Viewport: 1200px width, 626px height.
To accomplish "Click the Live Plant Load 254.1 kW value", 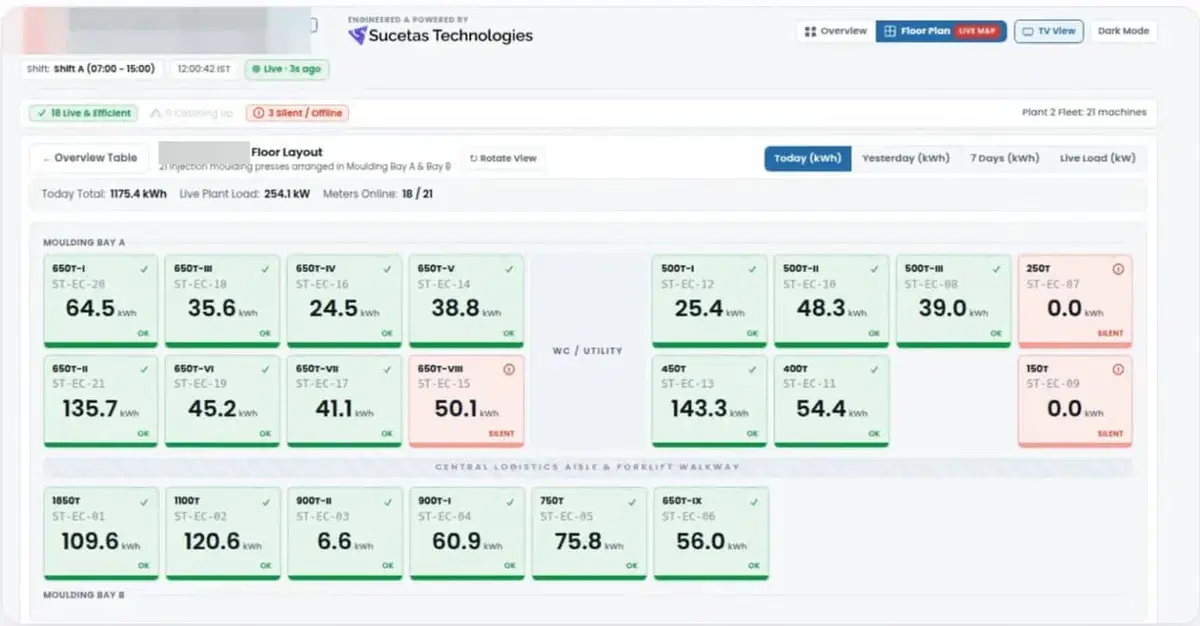I will click(x=287, y=193).
